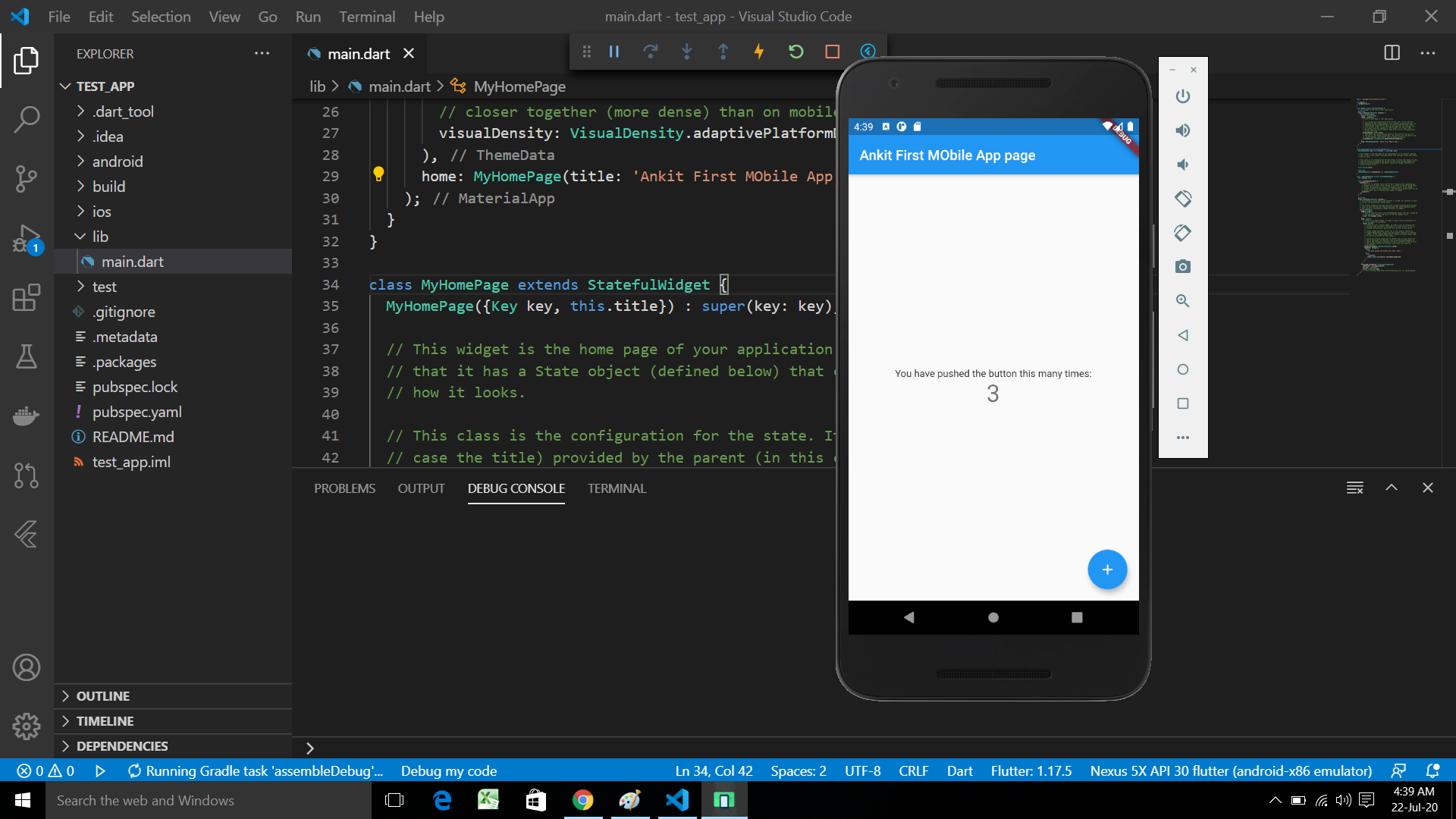Raise emulator volume
The width and height of the screenshot is (1456, 819).
pyautogui.click(x=1183, y=130)
